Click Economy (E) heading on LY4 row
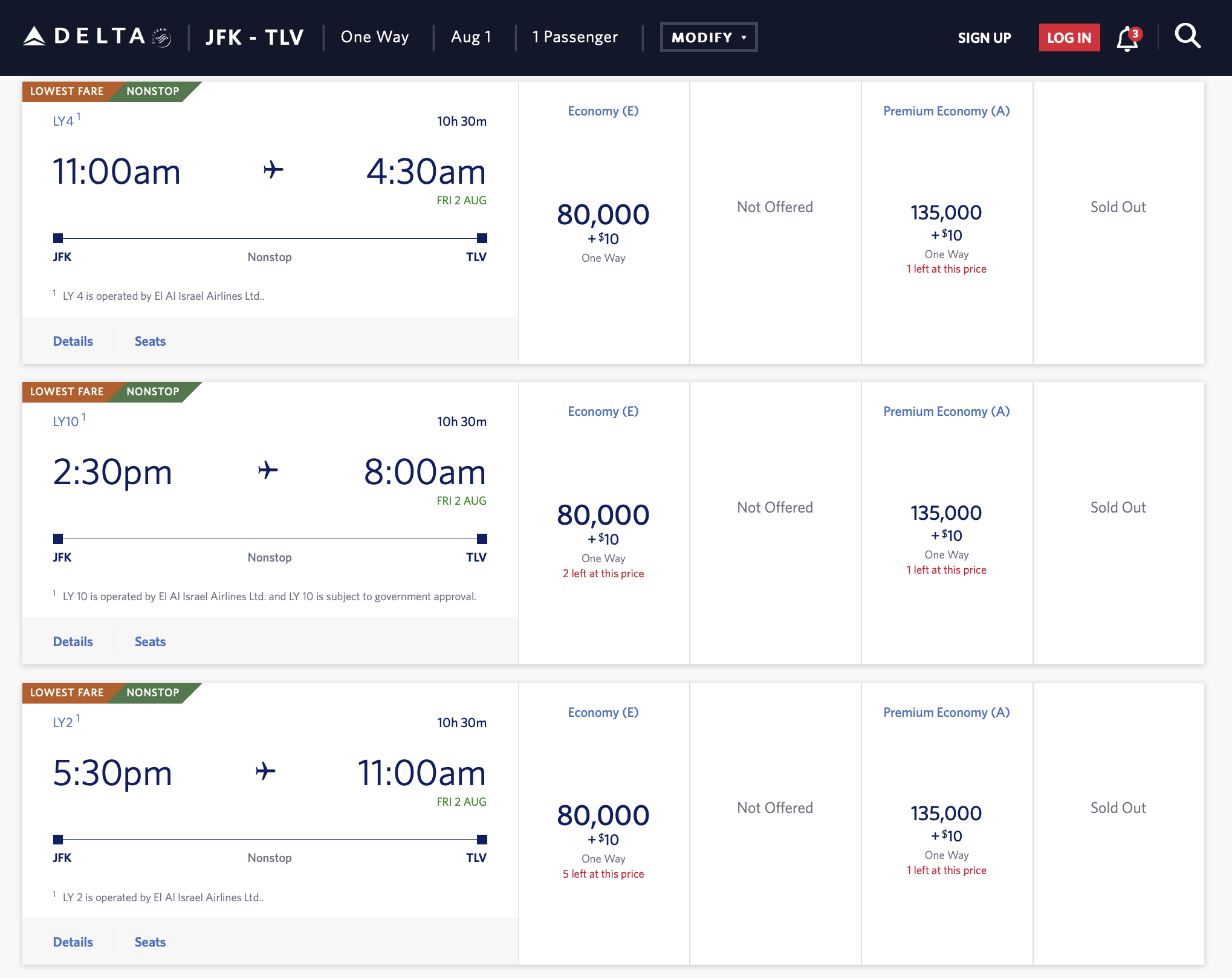 coord(603,111)
